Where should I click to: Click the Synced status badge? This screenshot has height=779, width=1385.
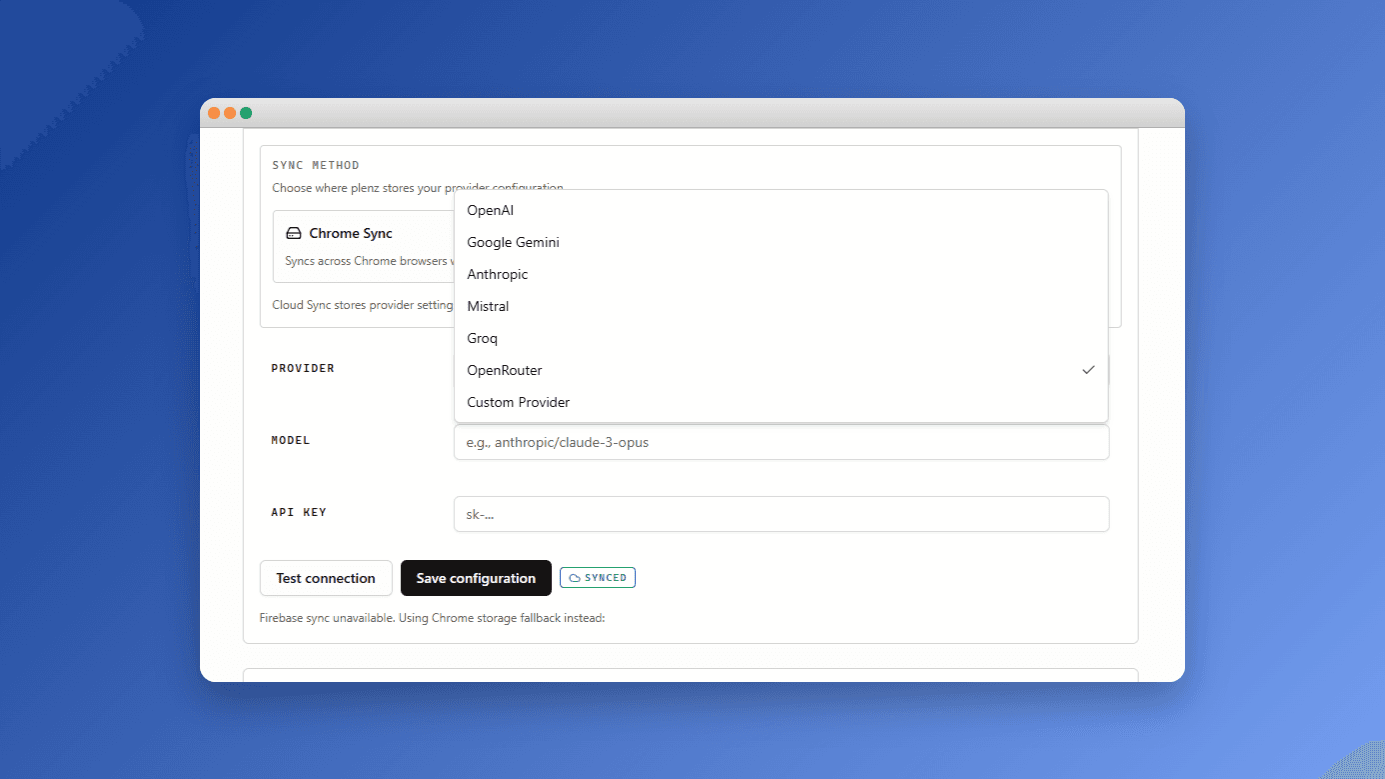(x=598, y=577)
